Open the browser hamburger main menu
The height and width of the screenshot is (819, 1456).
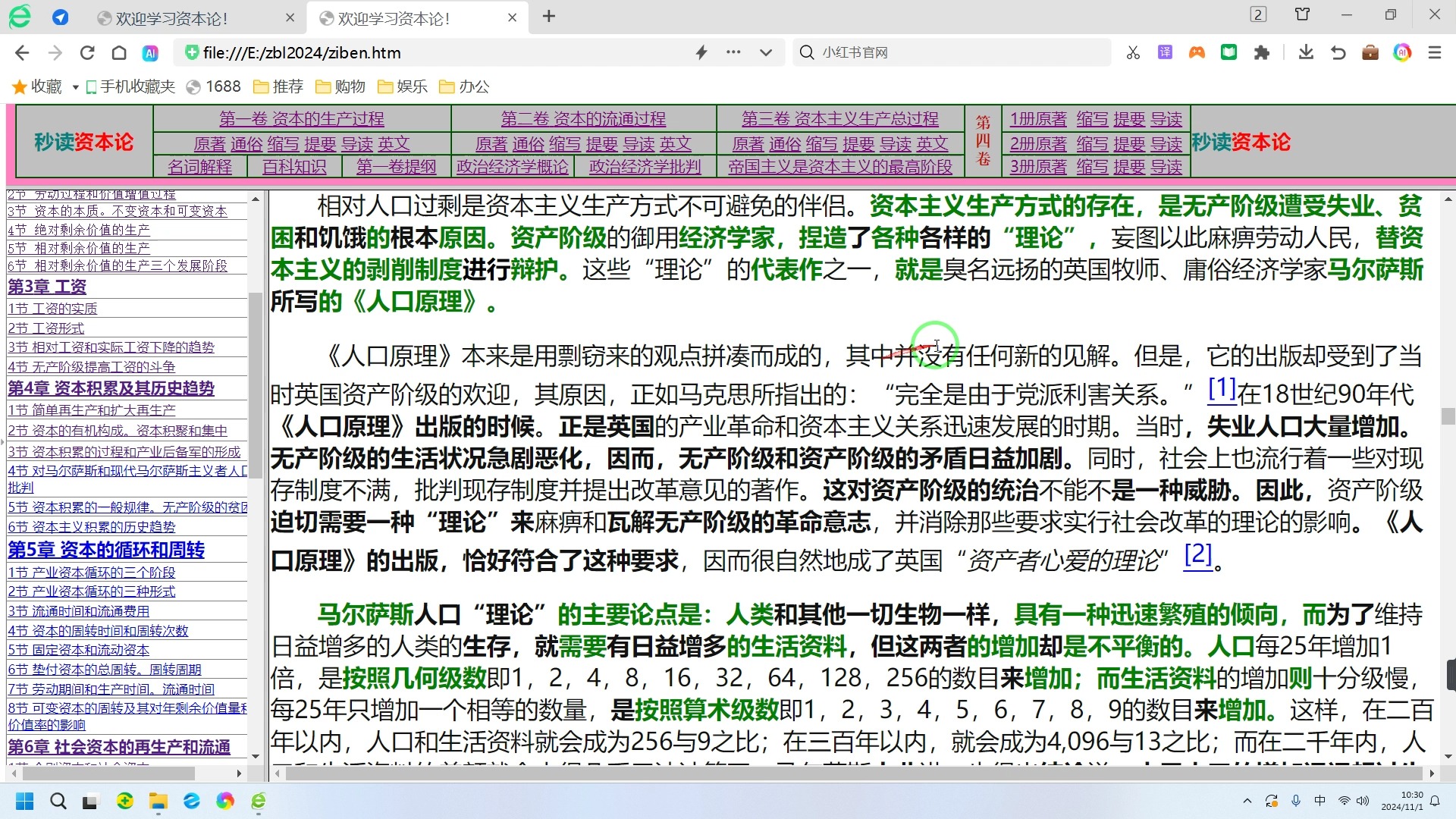(x=1435, y=52)
